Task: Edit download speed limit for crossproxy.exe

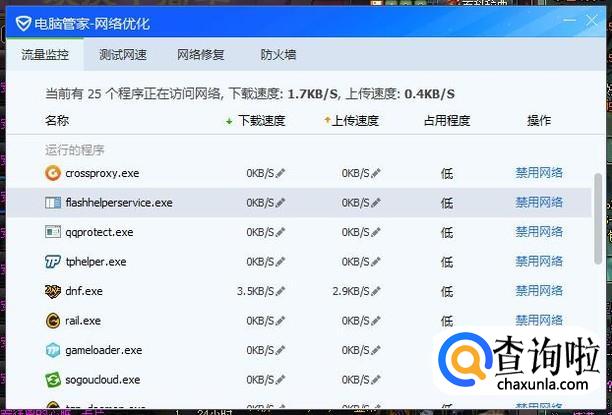Action: click(x=280, y=173)
